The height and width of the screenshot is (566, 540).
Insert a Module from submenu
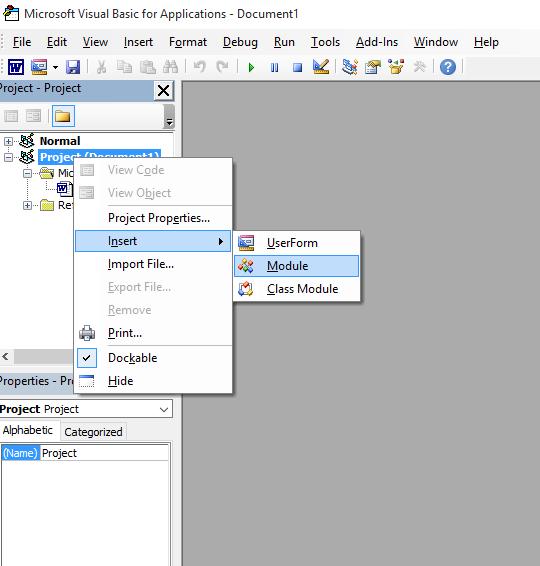(x=297, y=266)
